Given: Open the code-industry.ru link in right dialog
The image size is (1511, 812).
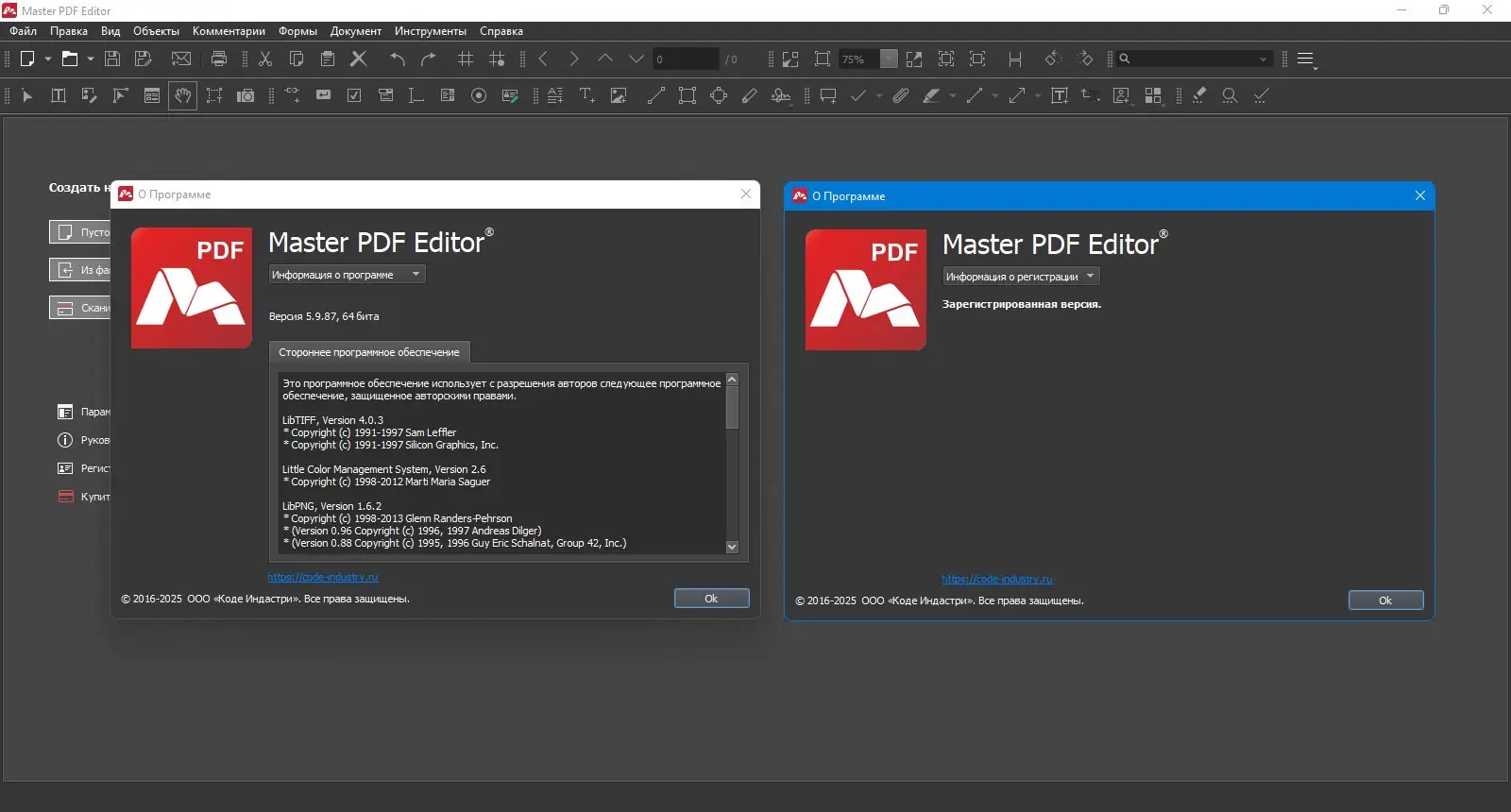Looking at the screenshot, I should pyautogui.click(x=996, y=580).
